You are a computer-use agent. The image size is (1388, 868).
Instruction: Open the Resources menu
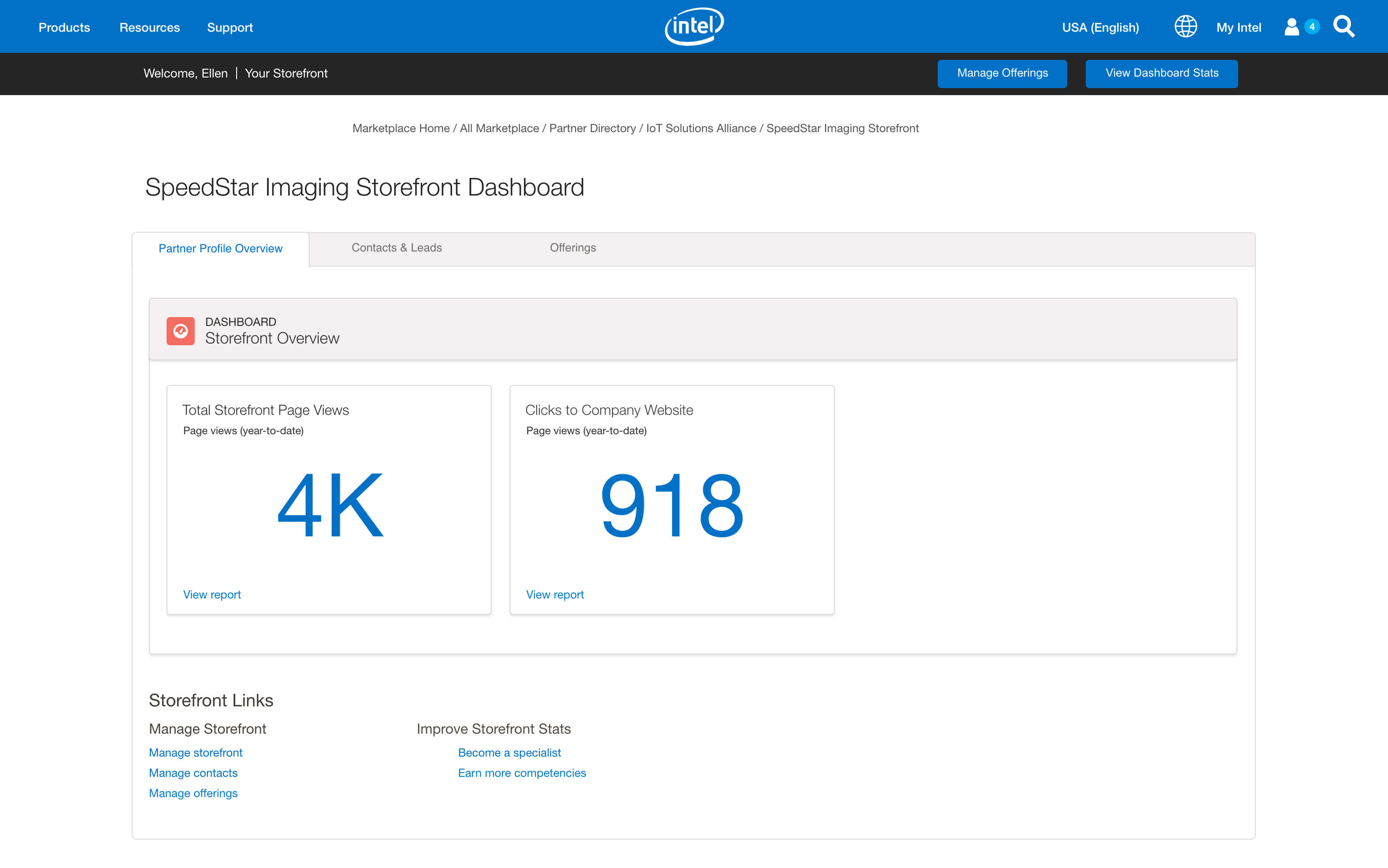[150, 28]
